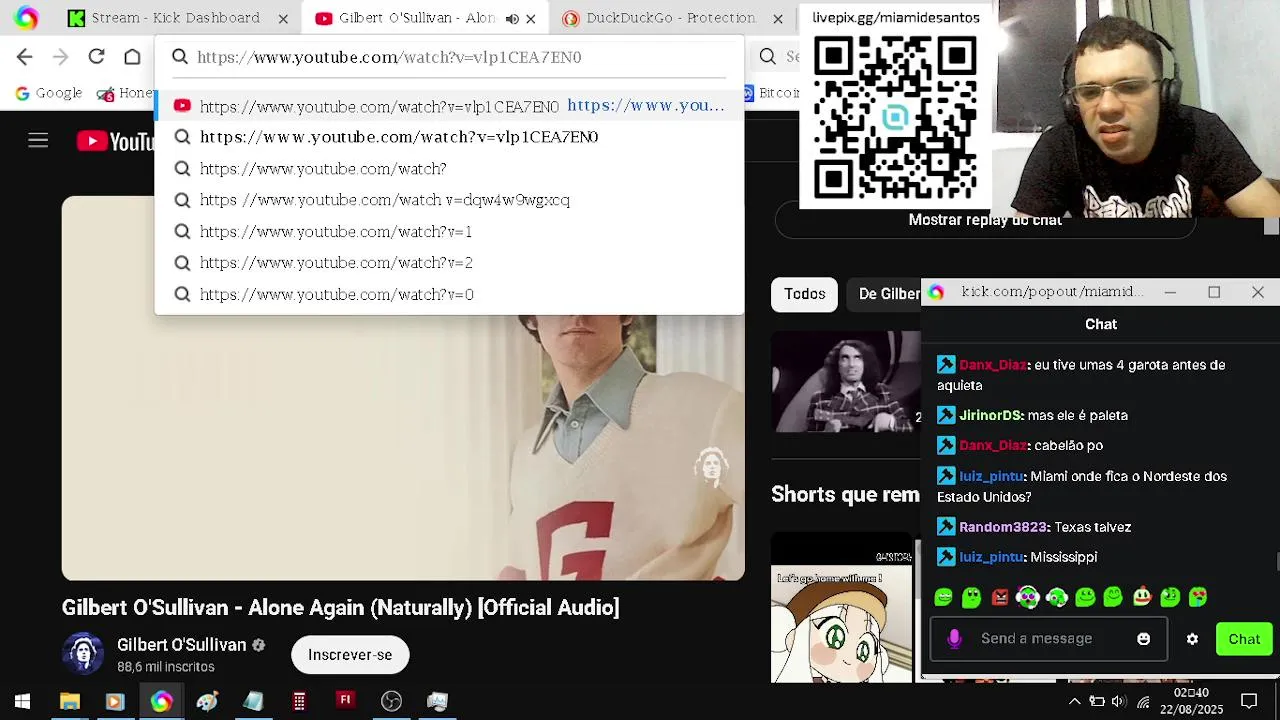Image resolution: width=1280 pixels, height=720 pixels.
Task: Open the recommended video thumbnail with man
Action: 846,381
